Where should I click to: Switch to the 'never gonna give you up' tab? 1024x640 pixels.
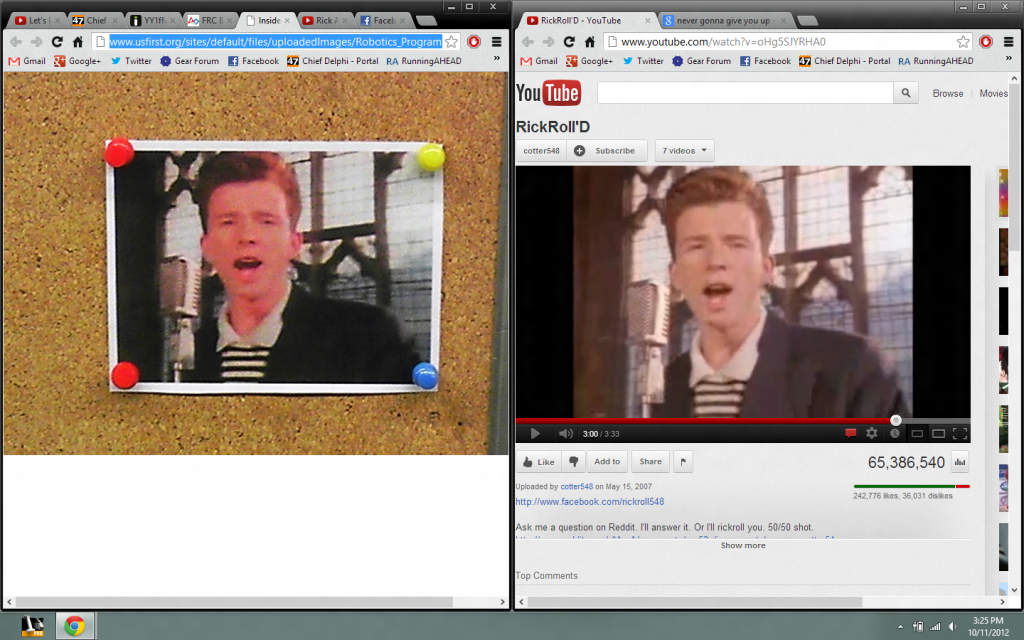point(721,20)
